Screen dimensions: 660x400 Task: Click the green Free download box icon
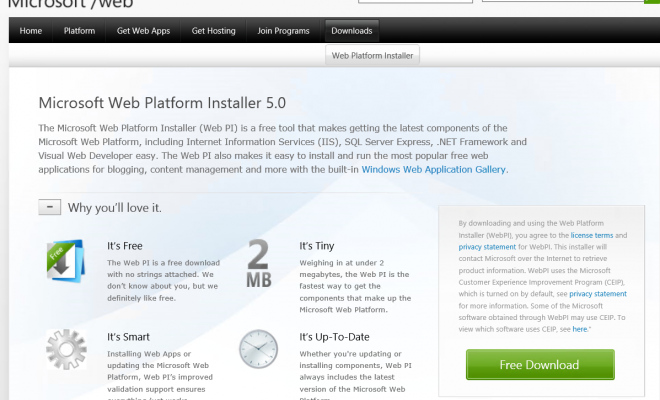pyautogui.click(x=66, y=261)
